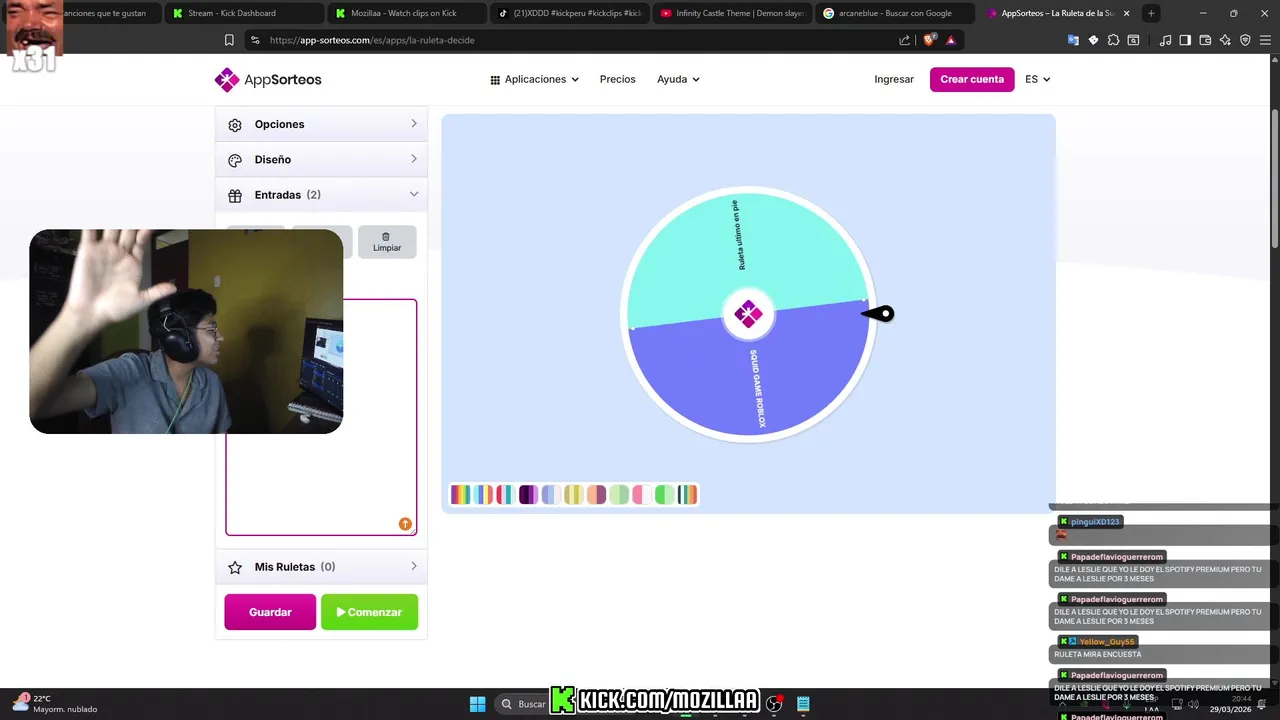Click the address bar URL
This screenshot has width=1280, height=720.
pyautogui.click(x=372, y=40)
